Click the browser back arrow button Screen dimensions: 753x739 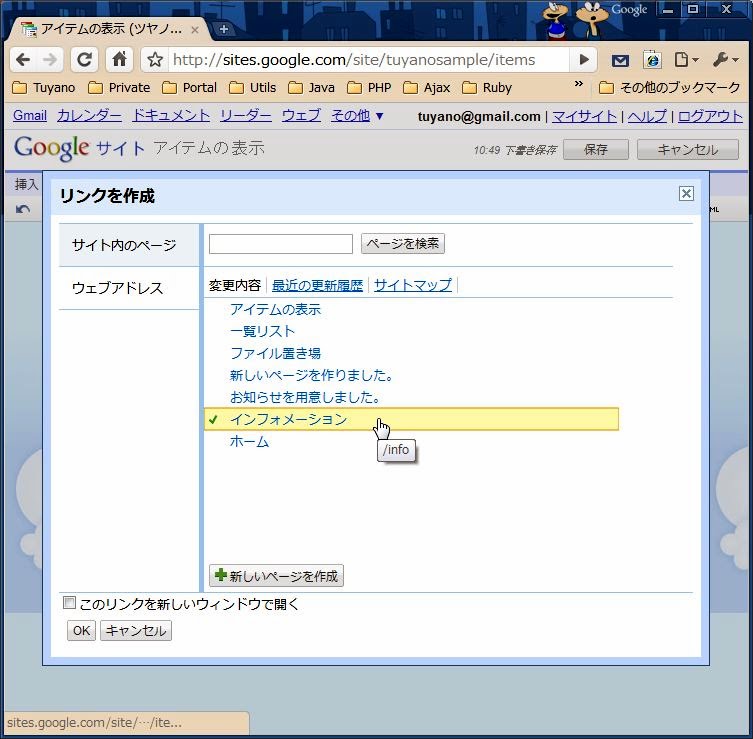(23, 59)
